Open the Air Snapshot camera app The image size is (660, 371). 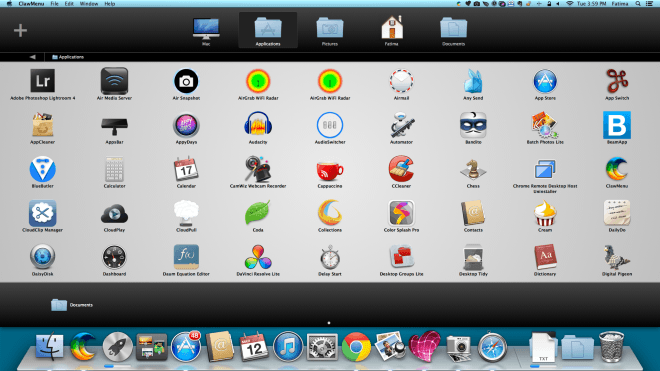point(186,81)
